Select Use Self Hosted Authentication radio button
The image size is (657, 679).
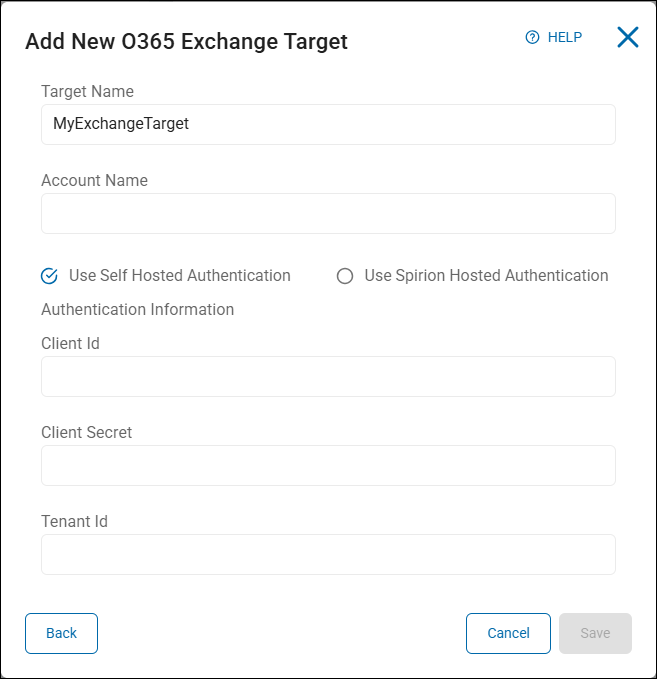click(49, 276)
